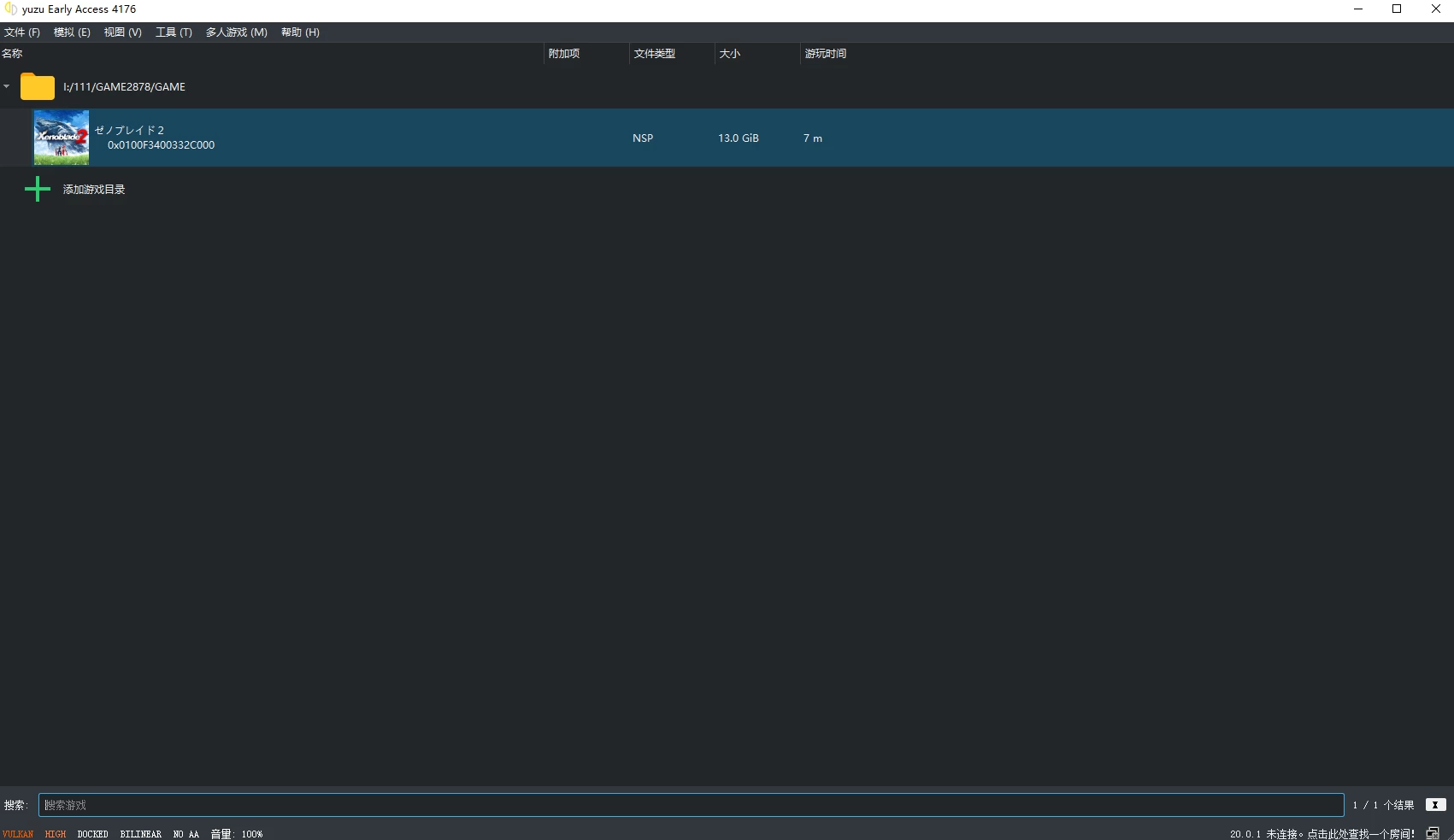
Task: Click the Xenoblade 2 game cover thumbnail
Action: [61, 138]
